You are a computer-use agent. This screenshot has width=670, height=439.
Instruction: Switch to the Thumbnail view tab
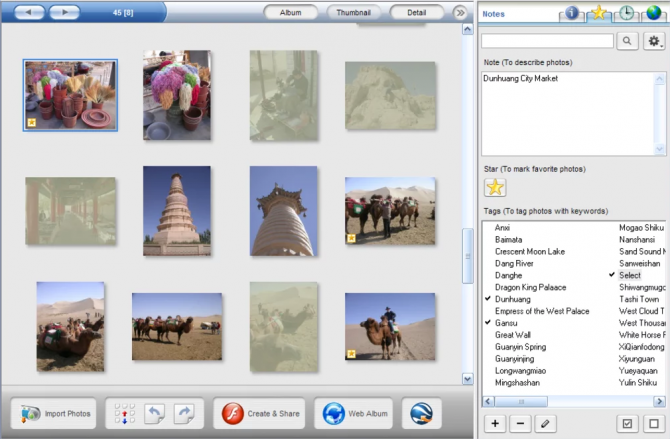[354, 13]
